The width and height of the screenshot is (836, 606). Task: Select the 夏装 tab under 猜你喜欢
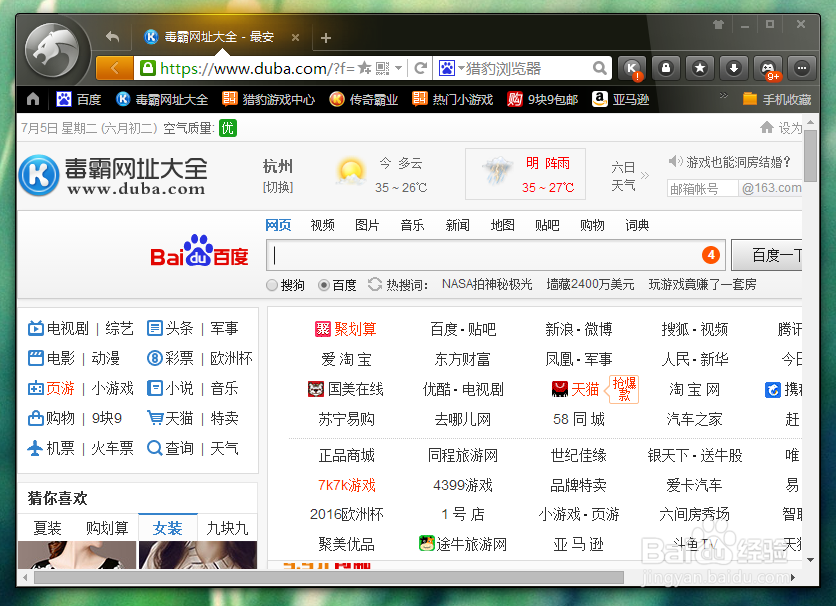coord(47,528)
